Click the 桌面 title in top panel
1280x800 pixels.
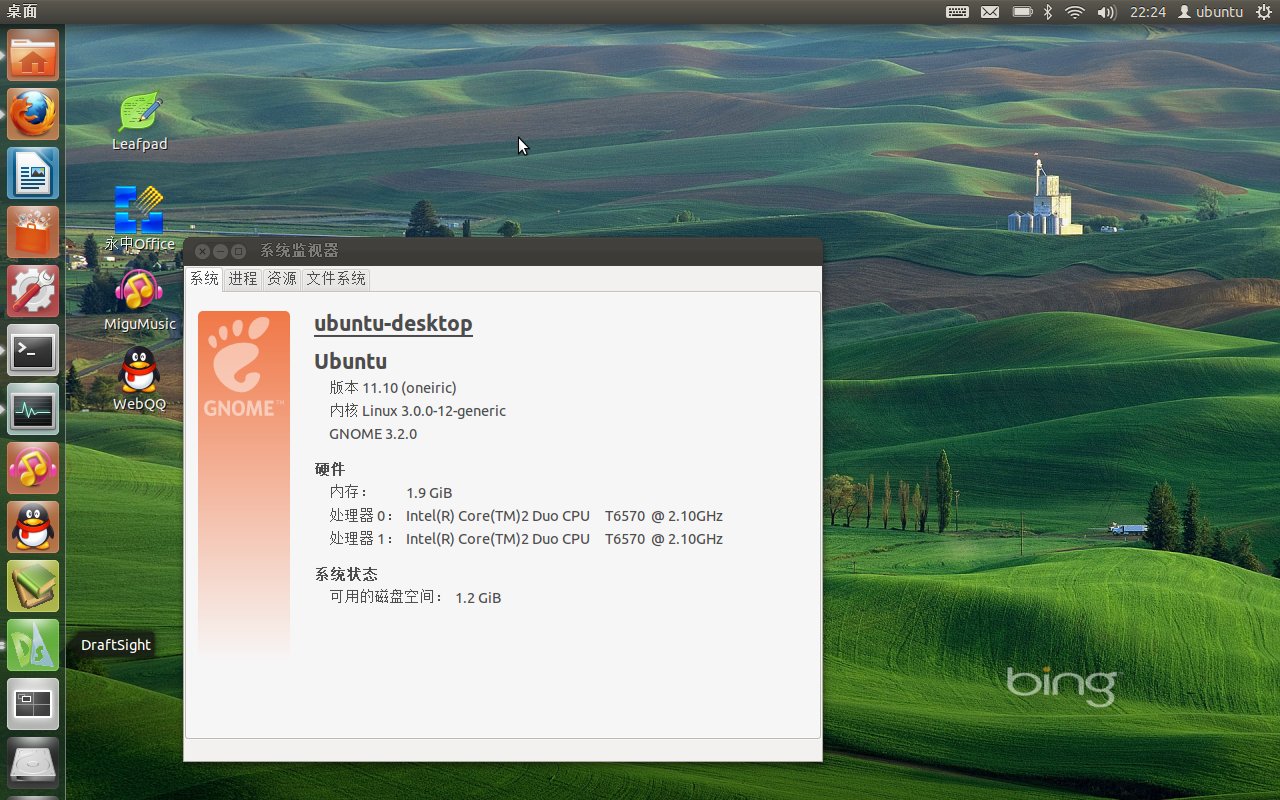(22, 12)
